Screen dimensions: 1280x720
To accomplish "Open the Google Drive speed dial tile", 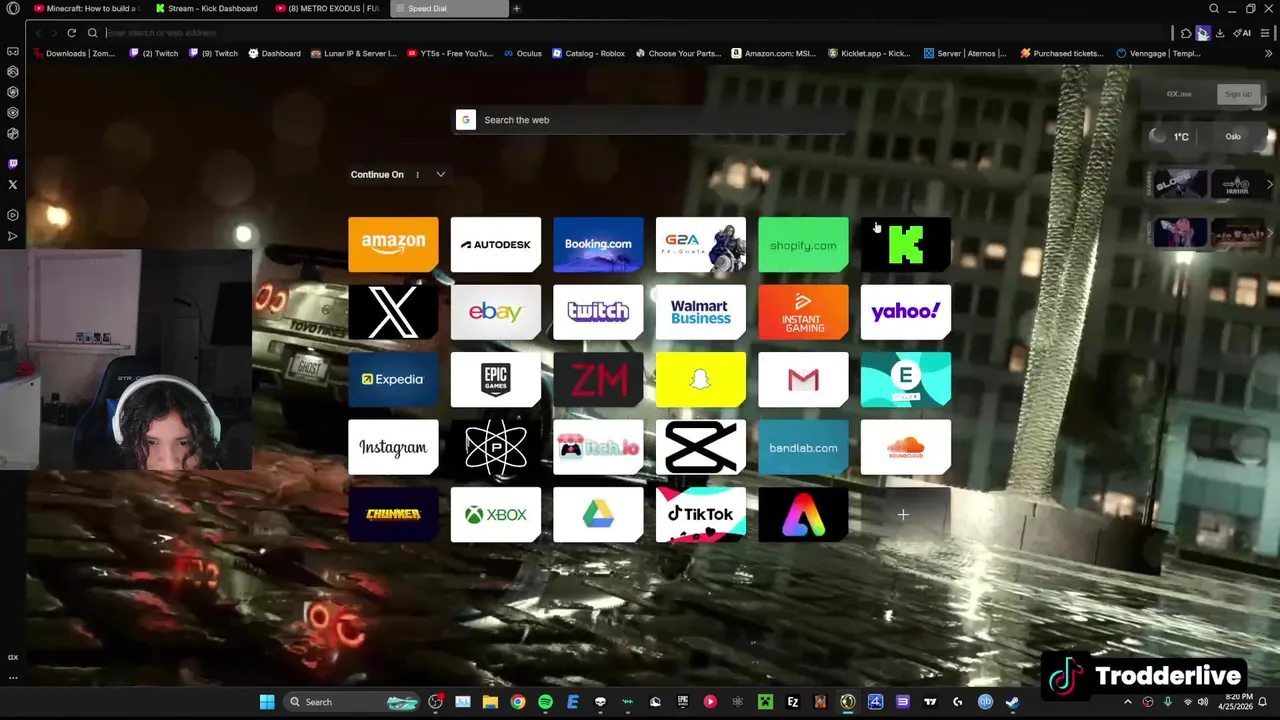I will coord(598,515).
